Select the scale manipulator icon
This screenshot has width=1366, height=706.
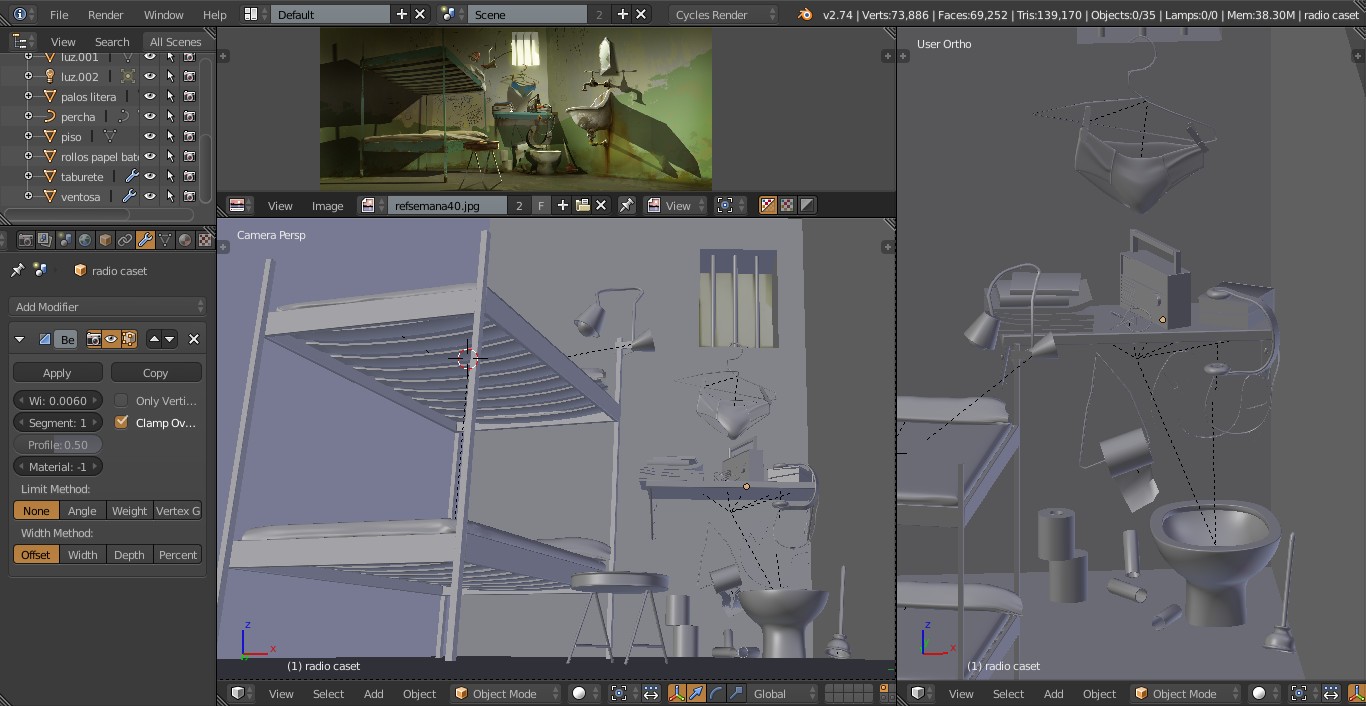pyautogui.click(x=736, y=693)
